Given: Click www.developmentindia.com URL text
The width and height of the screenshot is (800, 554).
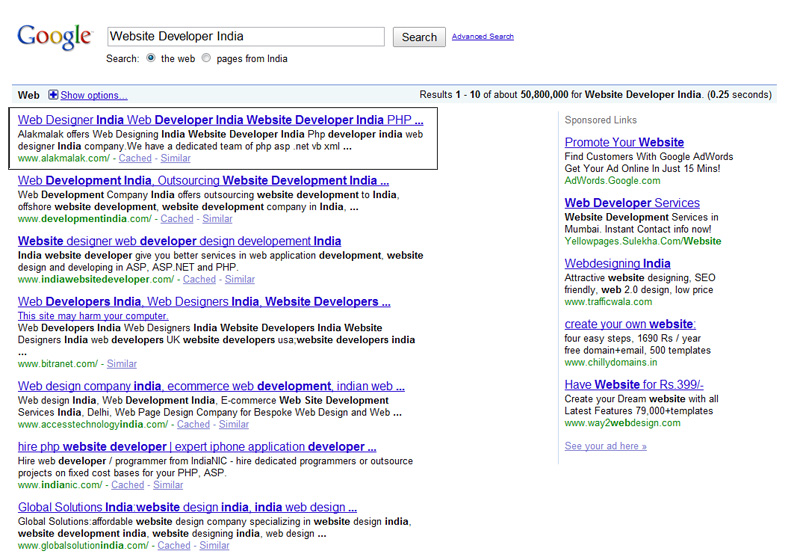Looking at the screenshot, I should click(85, 219).
